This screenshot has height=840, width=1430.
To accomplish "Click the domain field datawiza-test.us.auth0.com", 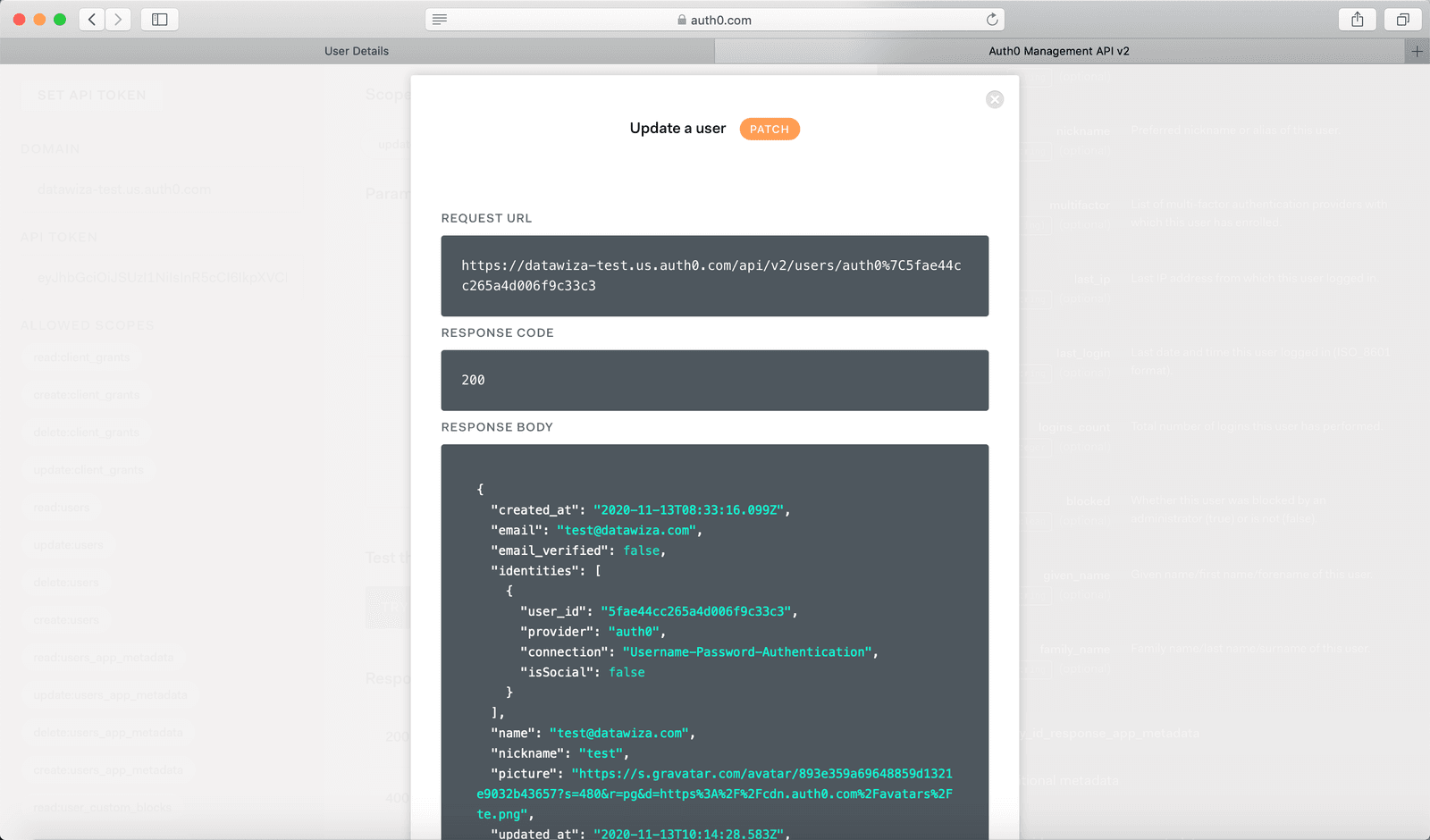I will point(163,189).
